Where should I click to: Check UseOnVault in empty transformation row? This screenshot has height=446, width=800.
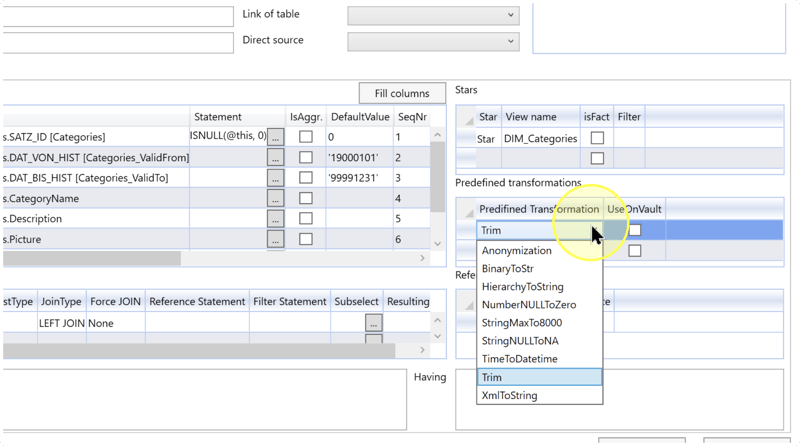[x=635, y=251]
